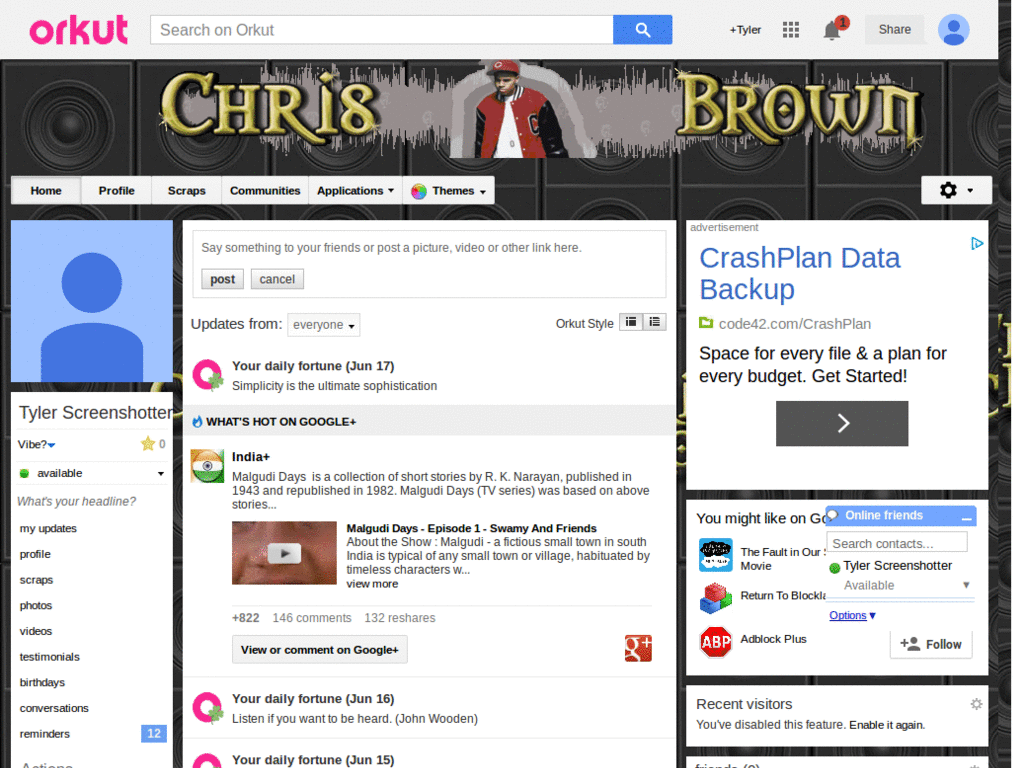Image resolution: width=1024 pixels, height=768 pixels.
Task: Click Tyler Screenshotter in online friends
Action: point(897,566)
